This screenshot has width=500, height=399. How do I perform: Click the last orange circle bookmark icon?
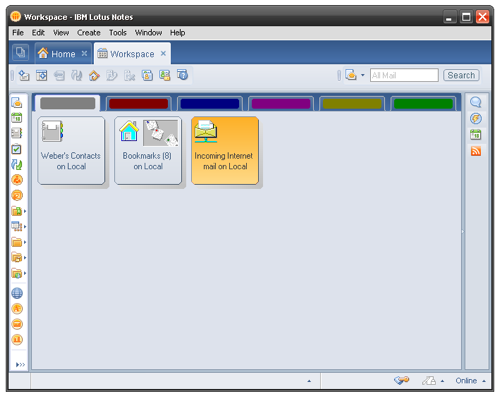17,340
